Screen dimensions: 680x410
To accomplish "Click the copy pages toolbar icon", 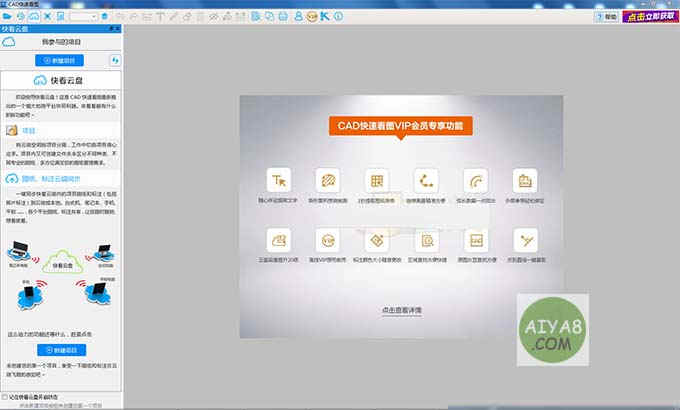I will [269, 16].
